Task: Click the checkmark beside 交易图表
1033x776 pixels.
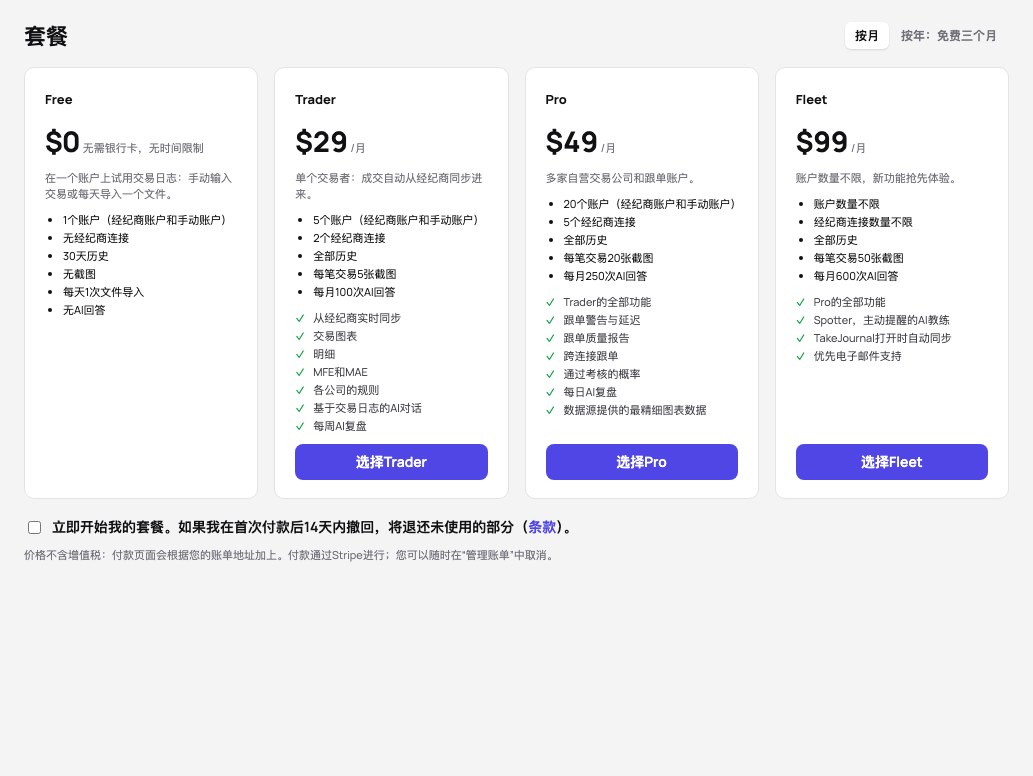Action: pyautogui.click(x=300, y=336)
